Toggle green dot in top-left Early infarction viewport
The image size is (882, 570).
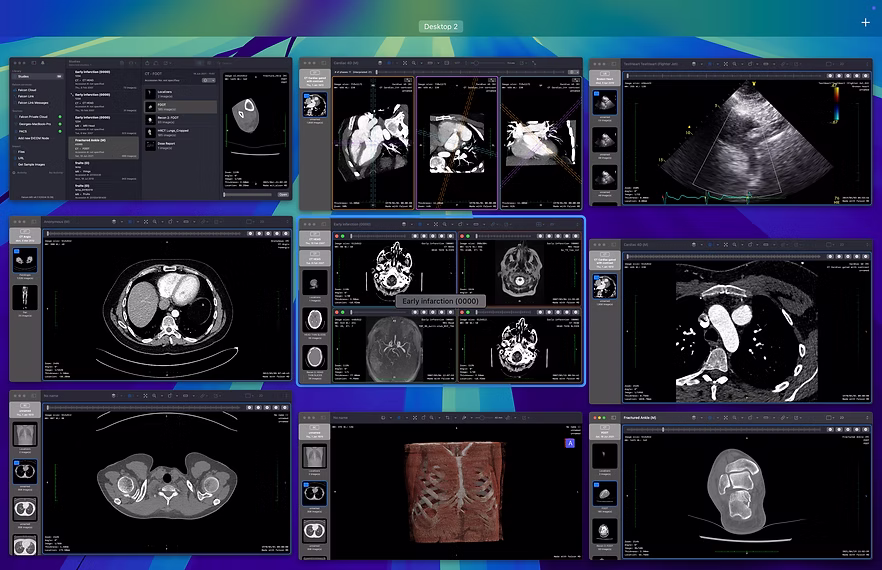343,236
